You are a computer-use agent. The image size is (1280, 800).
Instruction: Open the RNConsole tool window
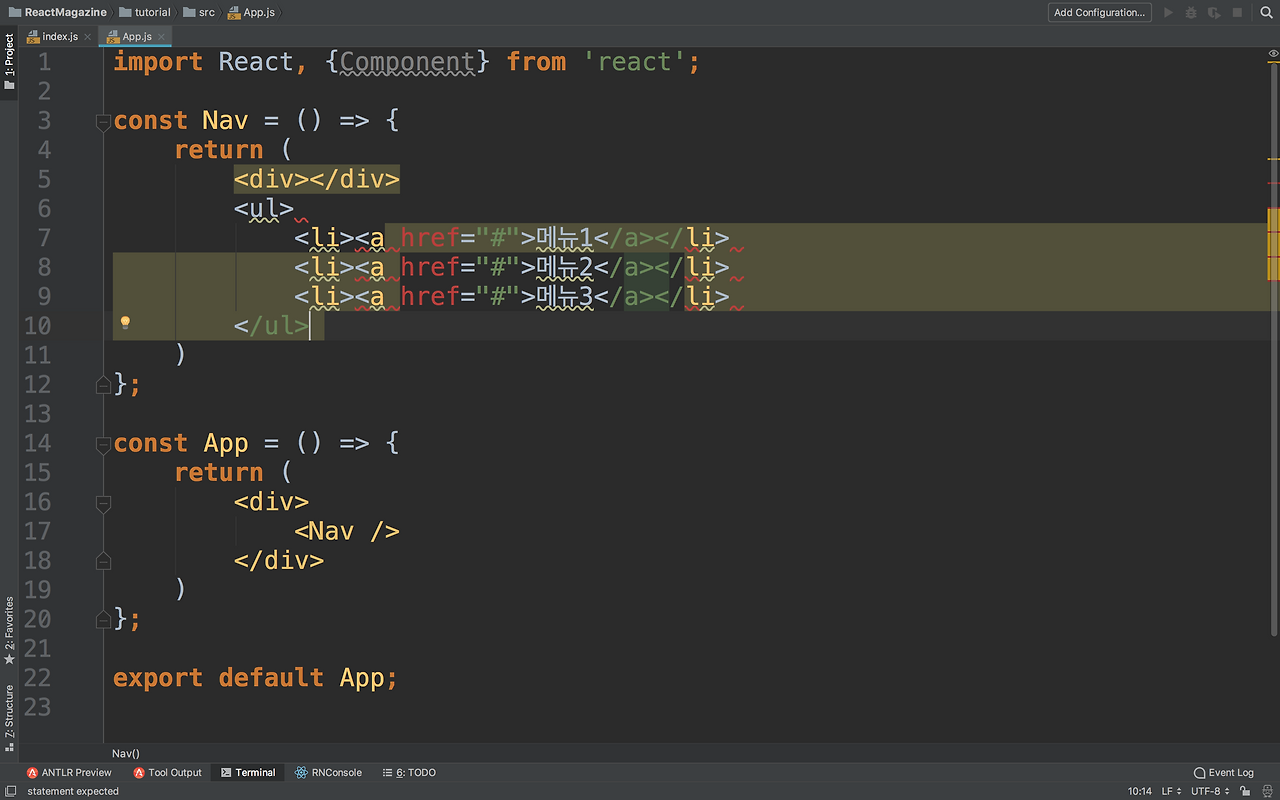pos(329,772)
